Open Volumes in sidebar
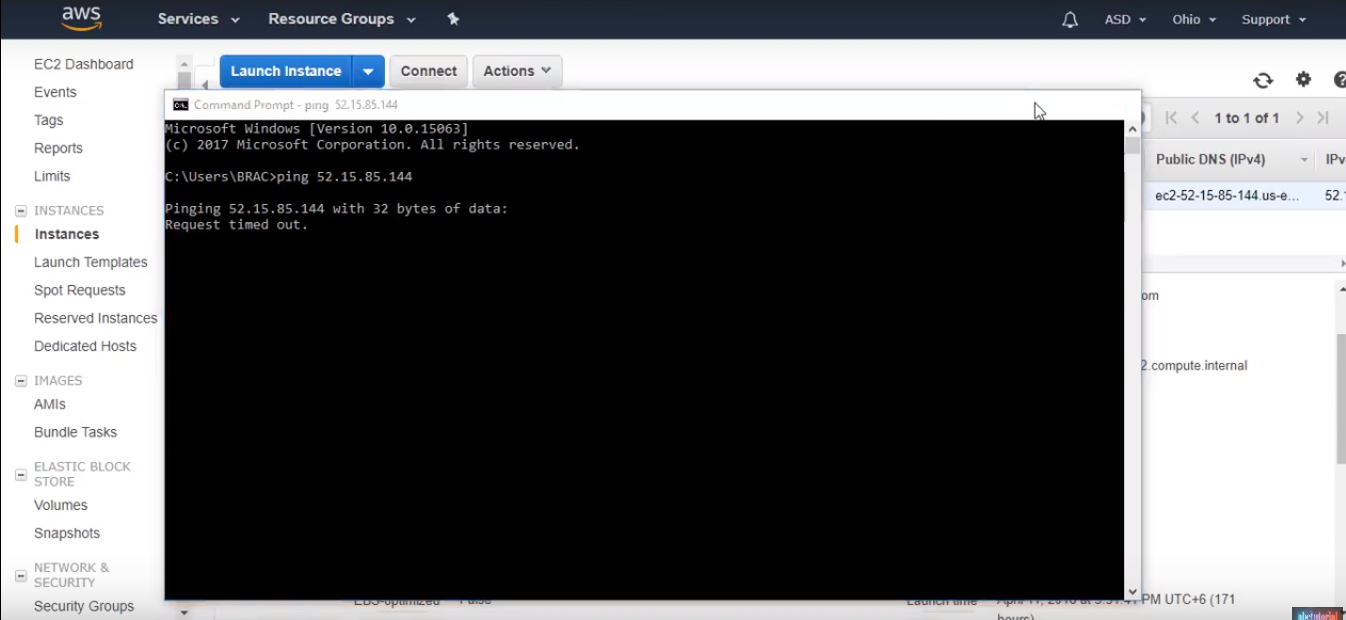1346x620 pixels. tap(61, 505)
